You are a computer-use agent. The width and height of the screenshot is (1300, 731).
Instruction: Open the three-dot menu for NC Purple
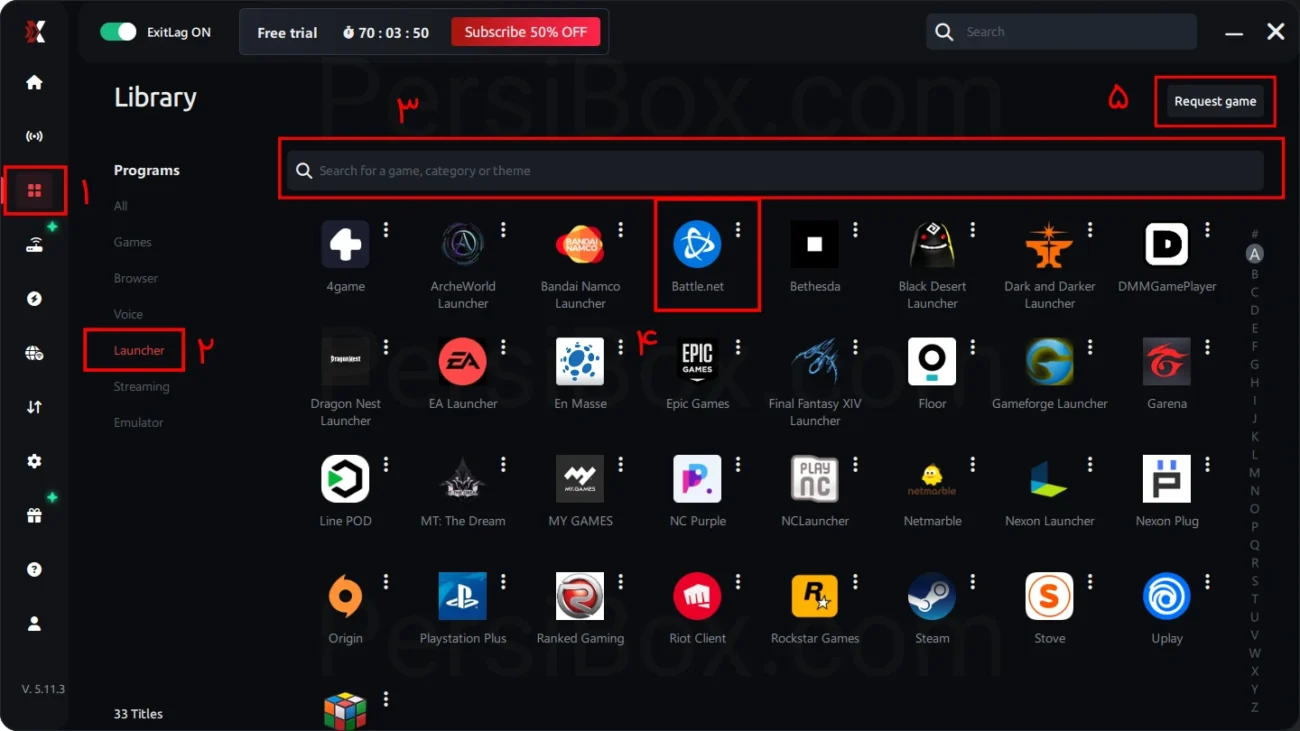[738, 465]
